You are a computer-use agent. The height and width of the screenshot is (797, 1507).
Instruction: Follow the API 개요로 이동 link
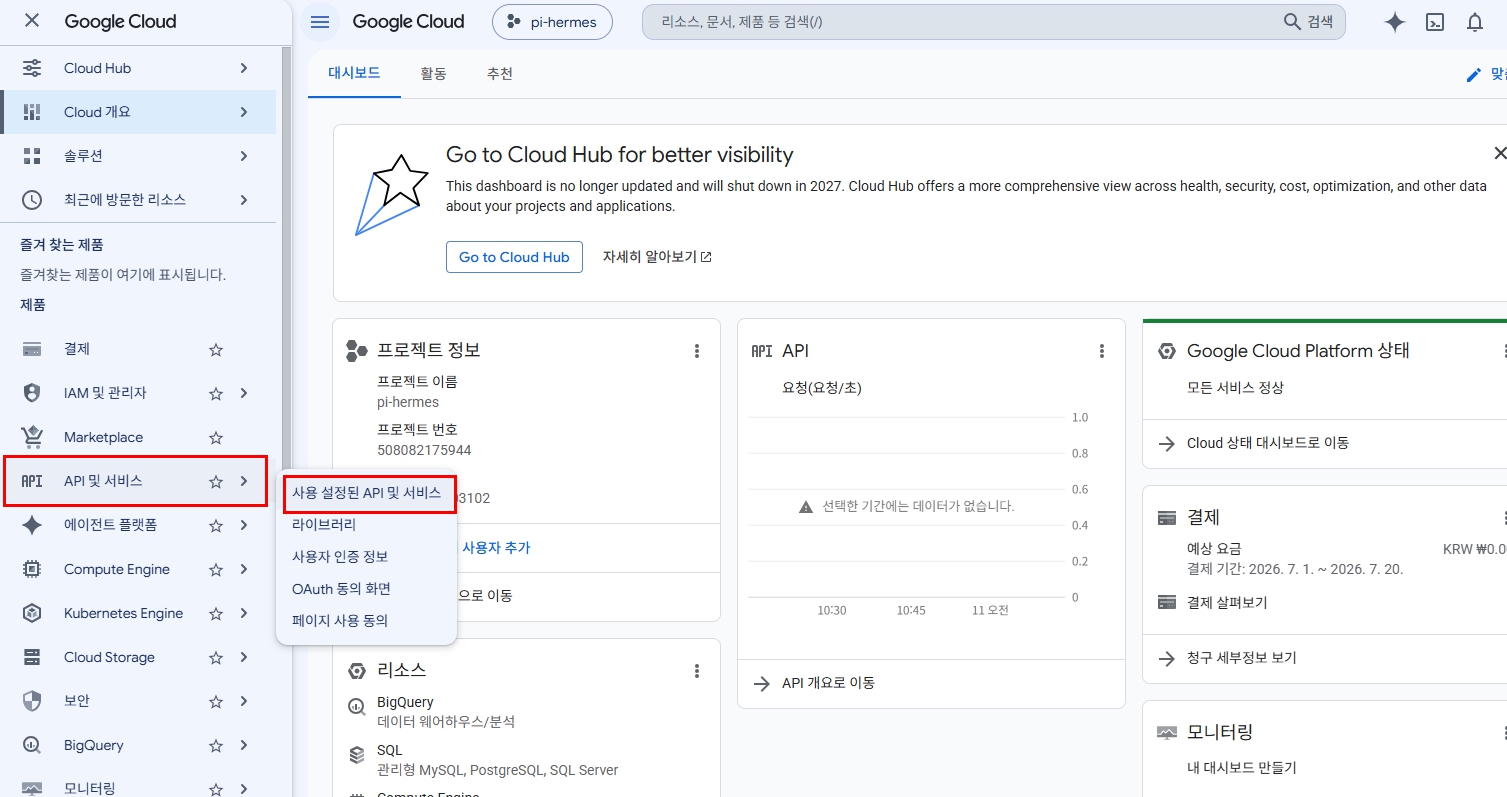828,683
